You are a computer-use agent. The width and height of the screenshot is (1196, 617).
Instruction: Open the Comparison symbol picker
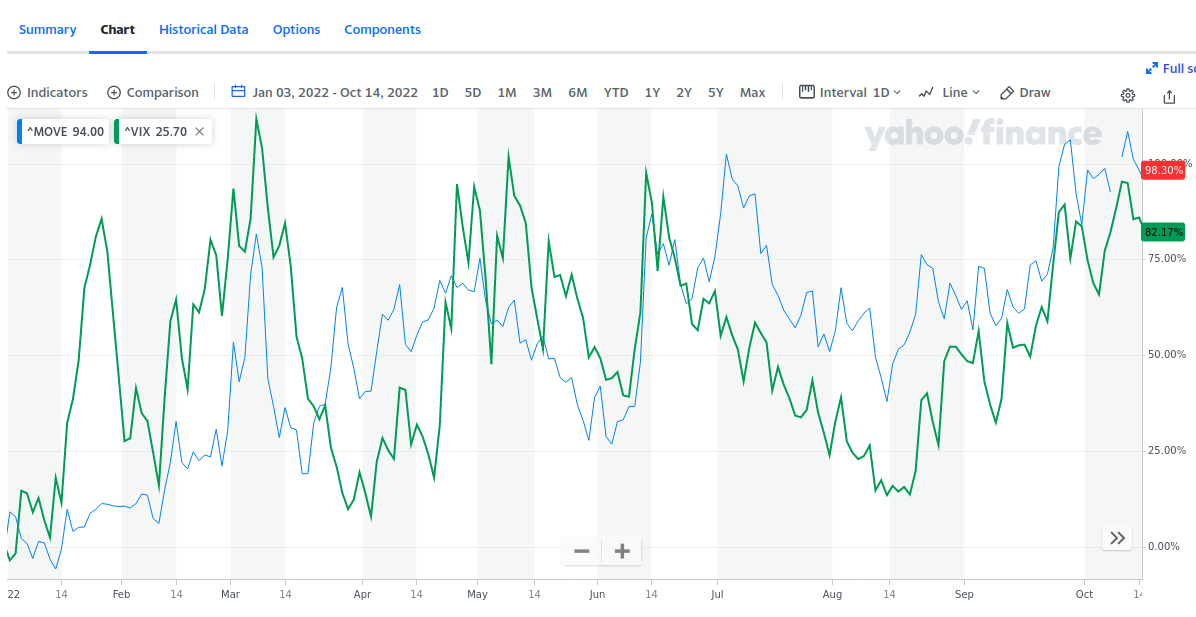[153, 92]
